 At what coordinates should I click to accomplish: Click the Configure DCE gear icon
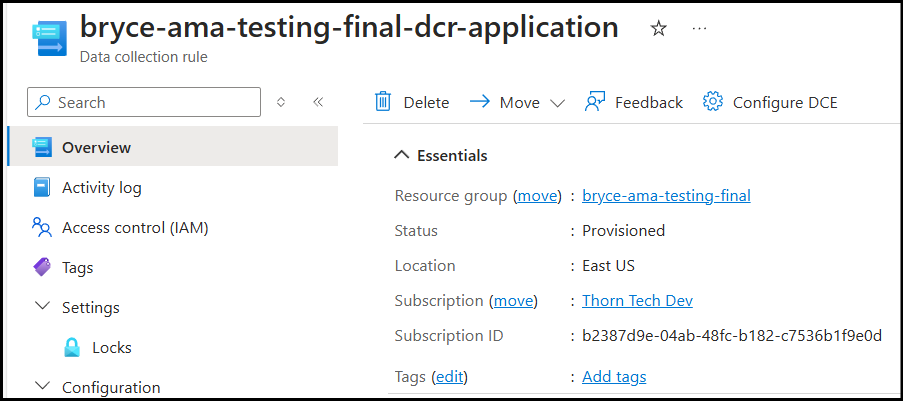pos(712,102)
